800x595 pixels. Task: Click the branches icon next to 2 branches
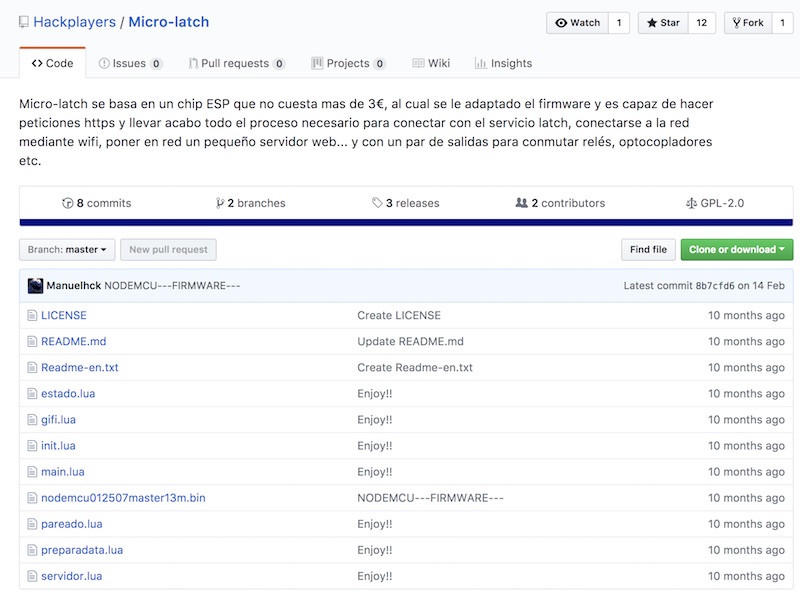point(220,203)
